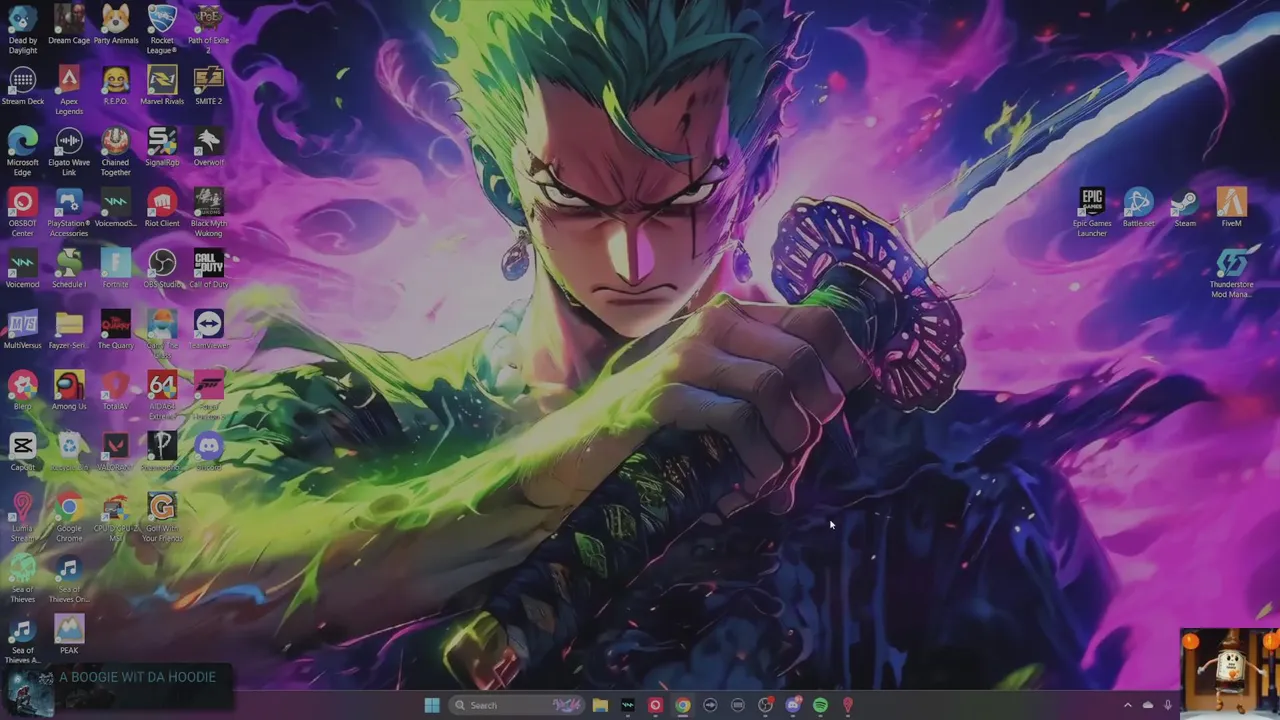This screenshot has height=720, width=1280.
Task: Open Spotify from the taskbar
Action: pos(820,705)
